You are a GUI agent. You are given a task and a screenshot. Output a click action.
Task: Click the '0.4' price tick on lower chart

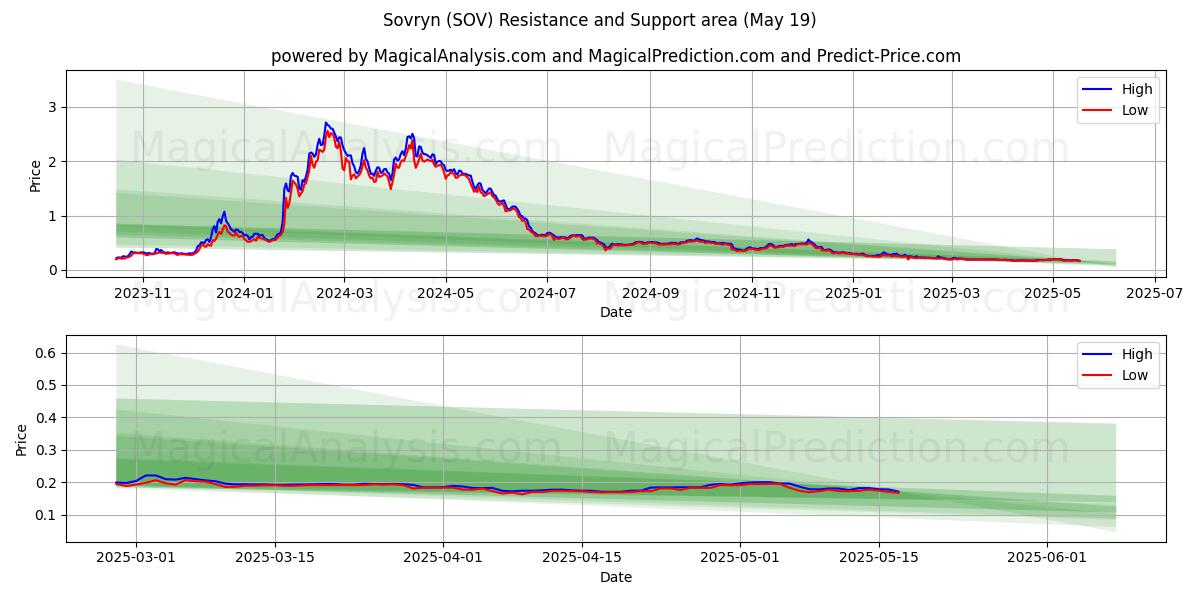tap(48, 418)
